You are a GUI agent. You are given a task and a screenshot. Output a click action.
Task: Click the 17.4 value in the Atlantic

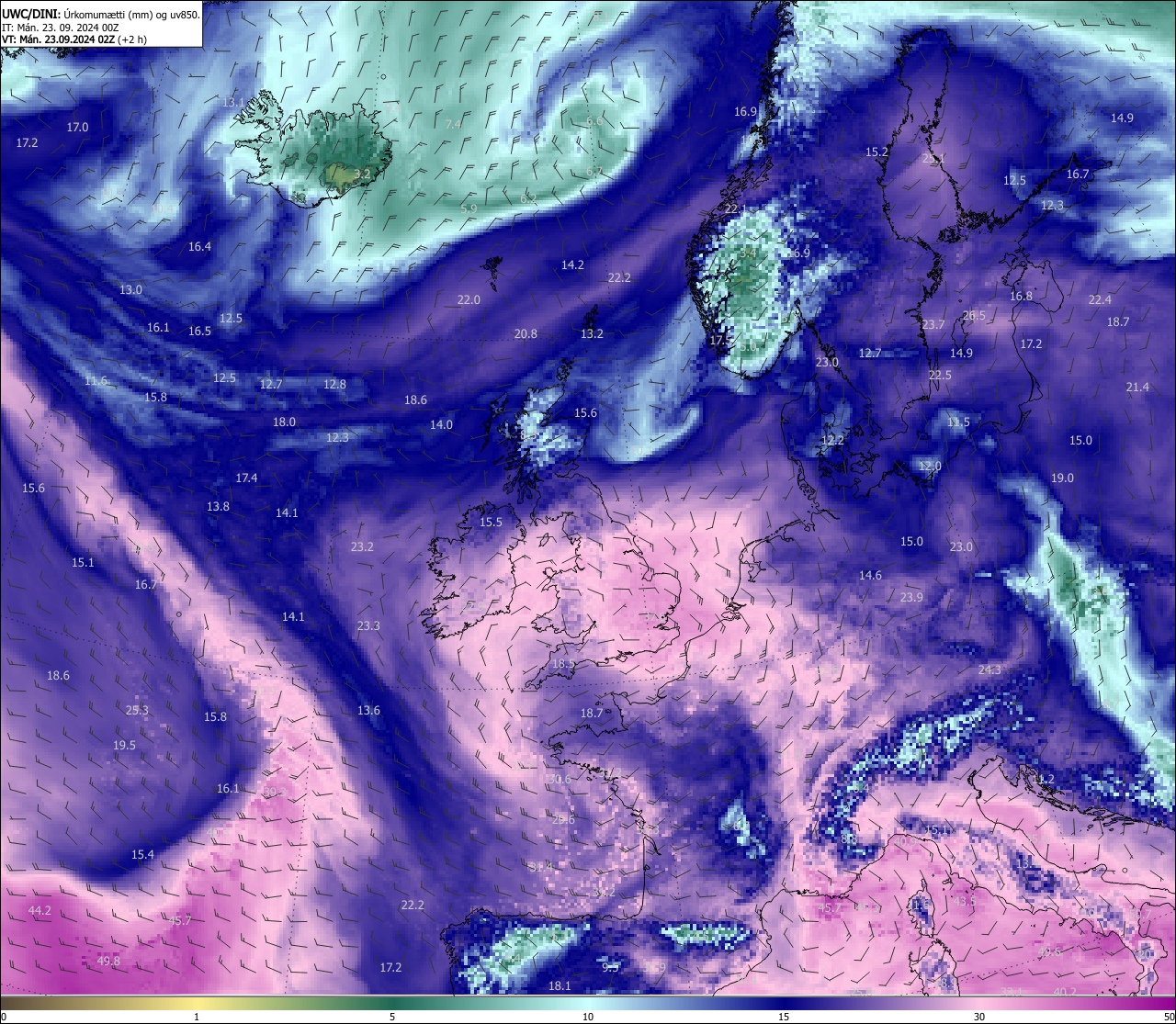click(246, 478)
